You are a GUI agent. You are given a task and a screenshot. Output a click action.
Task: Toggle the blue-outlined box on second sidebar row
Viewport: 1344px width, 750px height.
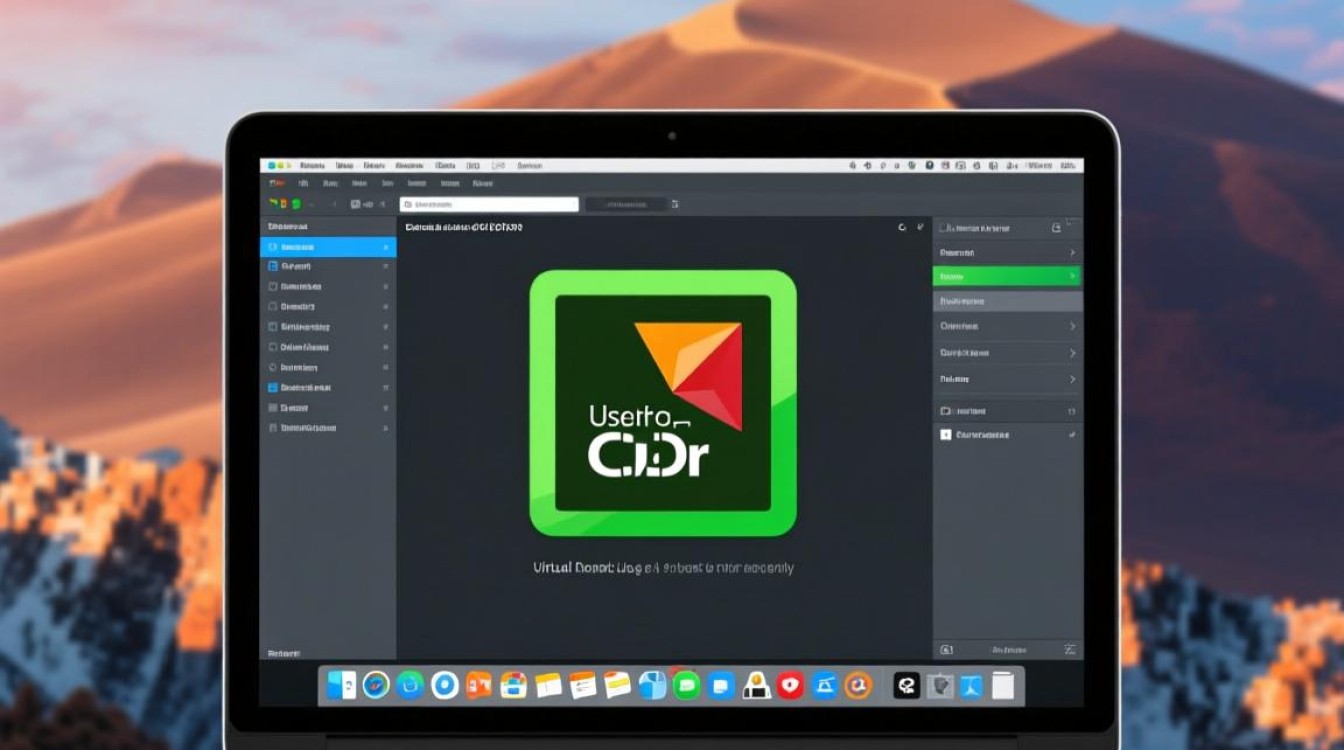[x=272, y=267]
